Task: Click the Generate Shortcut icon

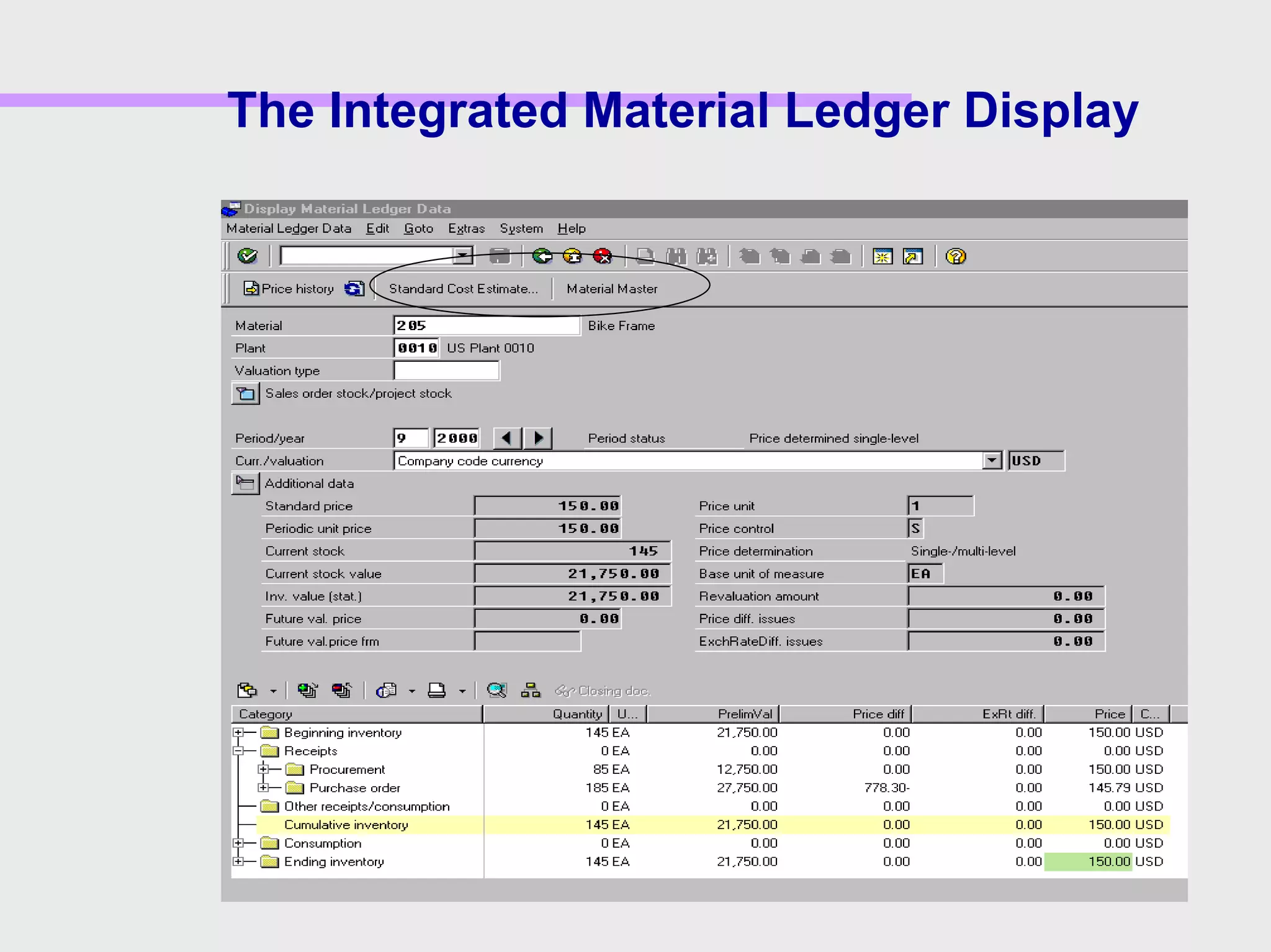Action: click(x=914, y=256)
